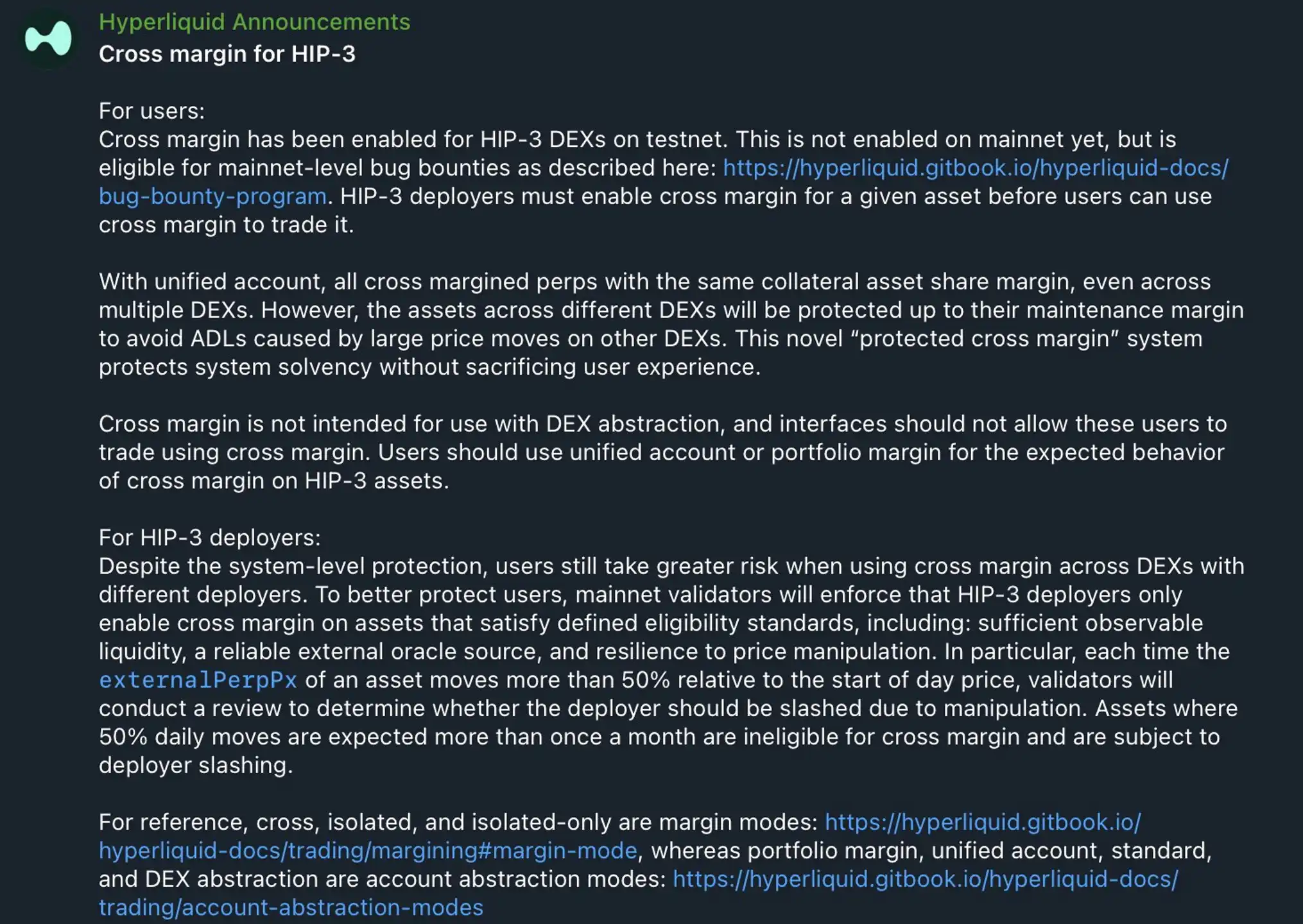This screenshot has width=1303, height=924.
Task: Click the Hyperliquid channel avatar logo
Action: (48, 39)
